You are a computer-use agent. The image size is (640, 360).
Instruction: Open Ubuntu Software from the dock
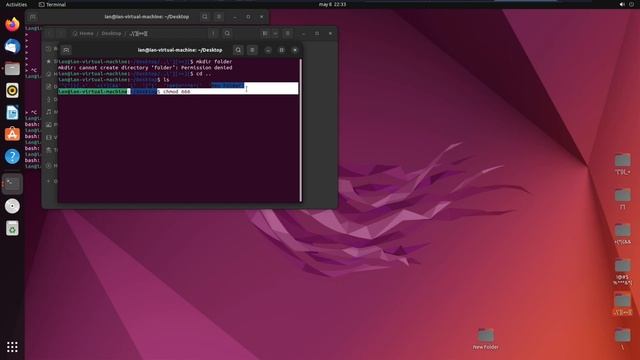(x=12, y=134)
